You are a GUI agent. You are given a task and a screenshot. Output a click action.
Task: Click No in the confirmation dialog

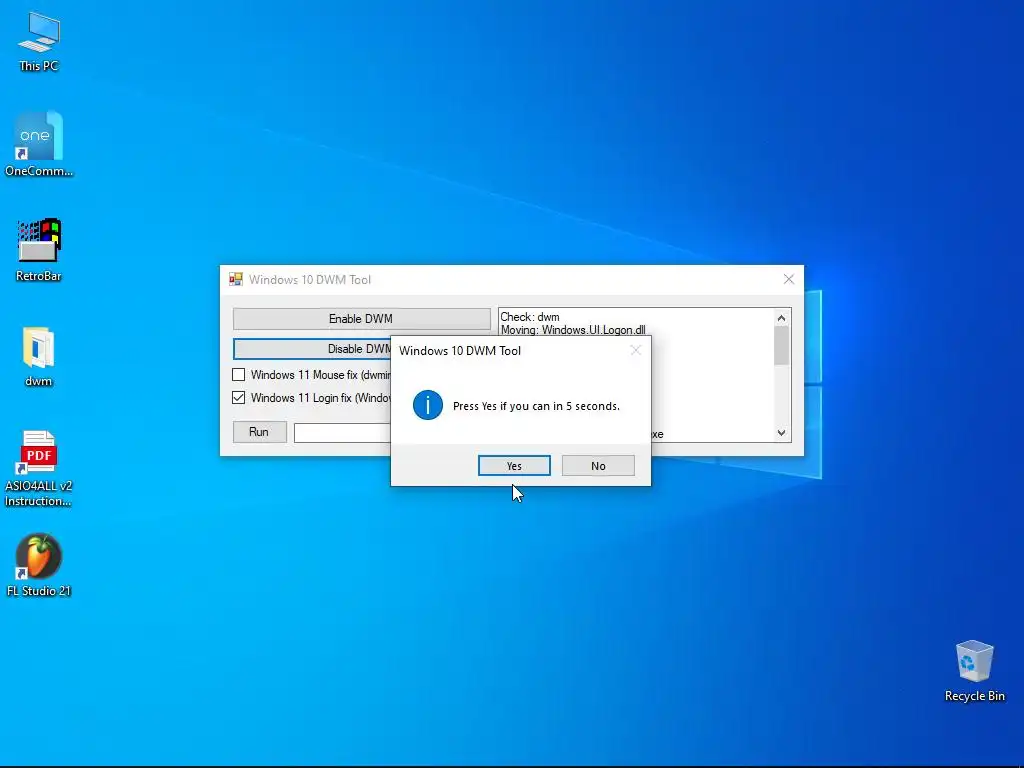tap(598, 466)
